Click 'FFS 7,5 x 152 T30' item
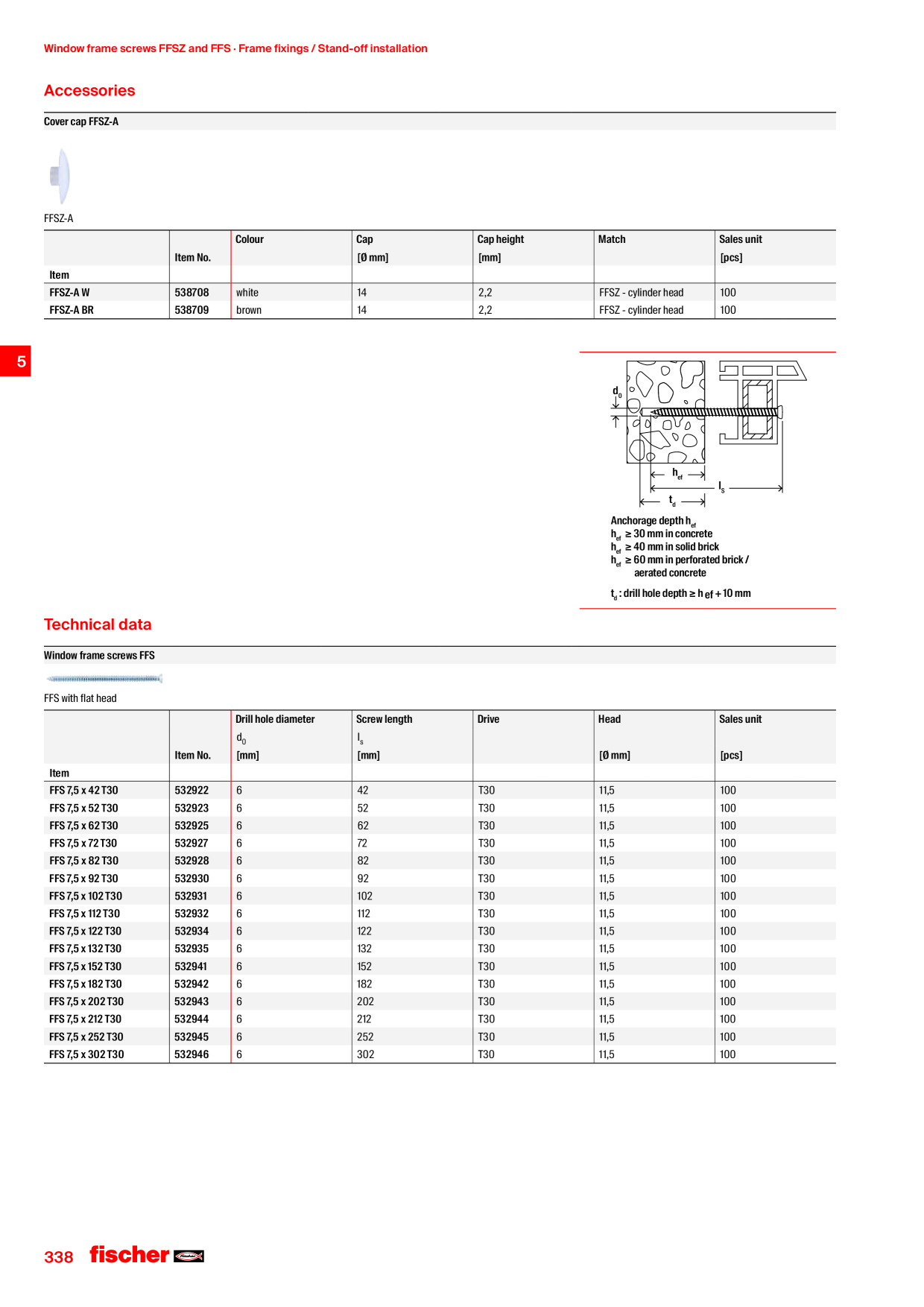This screenshot has height=1307, width=924. 86,966
